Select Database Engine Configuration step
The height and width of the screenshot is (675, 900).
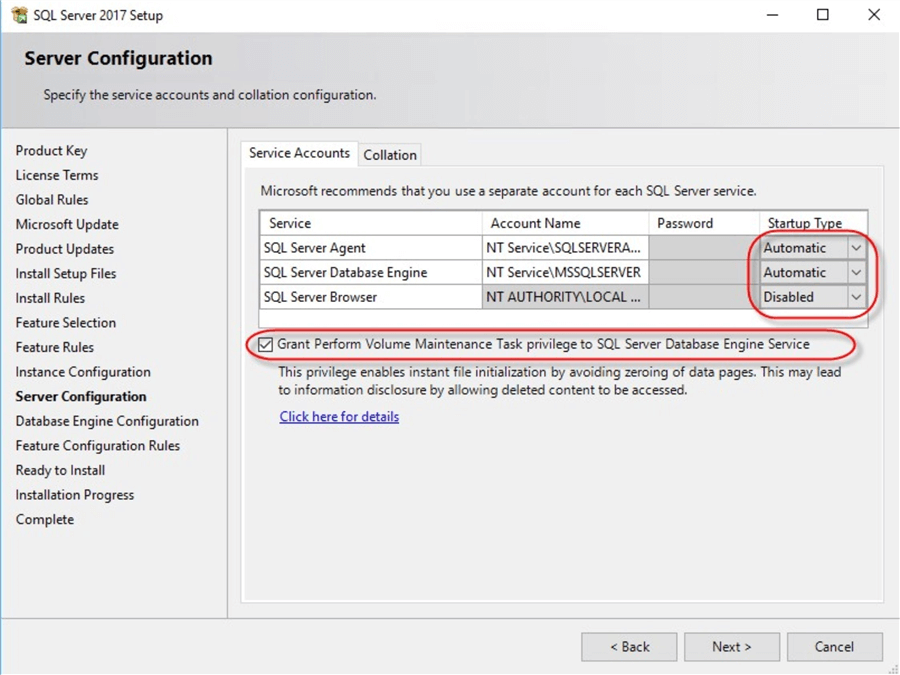pyautogui.click(x=107, y=421)
